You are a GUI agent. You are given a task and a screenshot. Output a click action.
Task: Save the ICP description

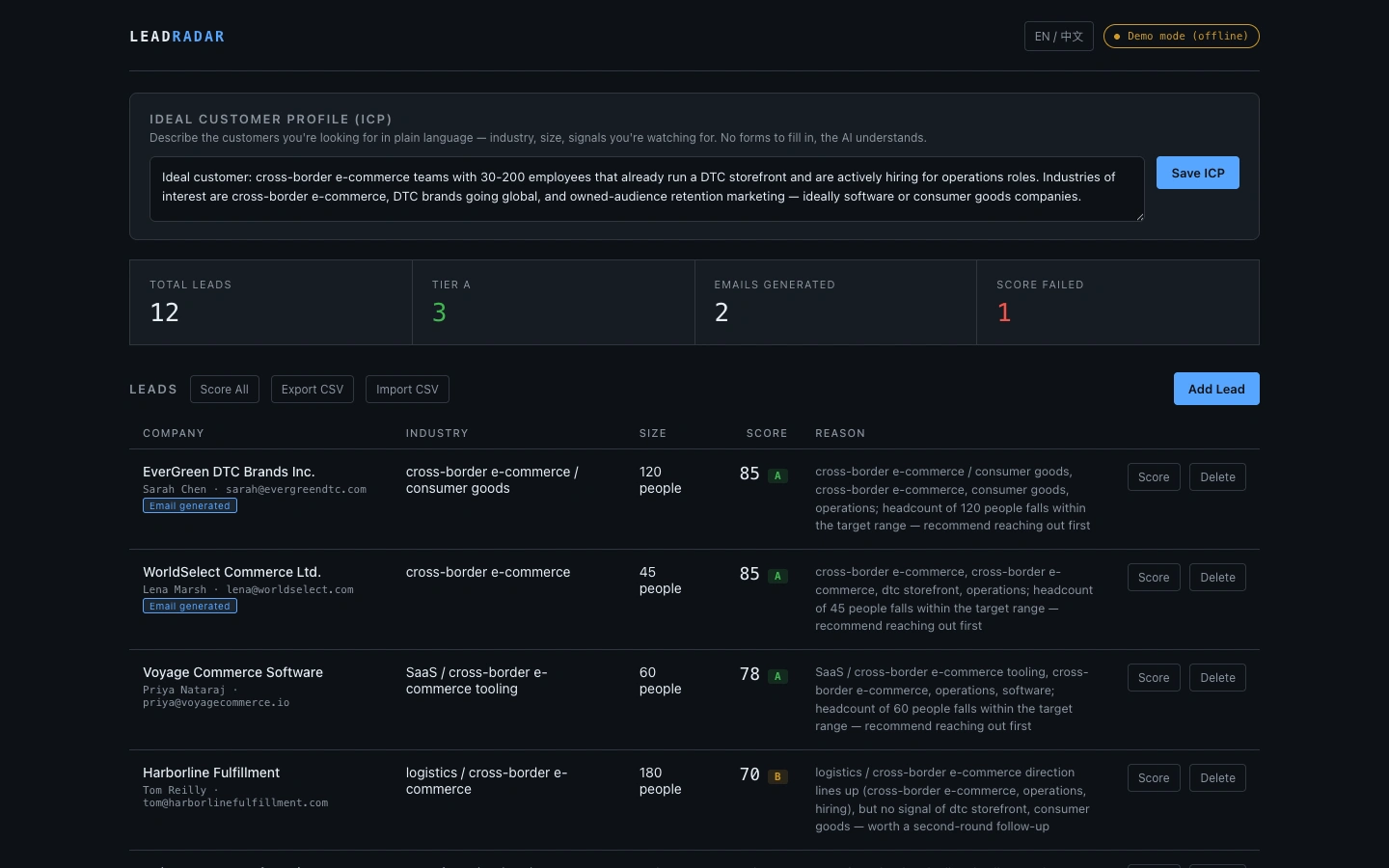[1197, 173]
